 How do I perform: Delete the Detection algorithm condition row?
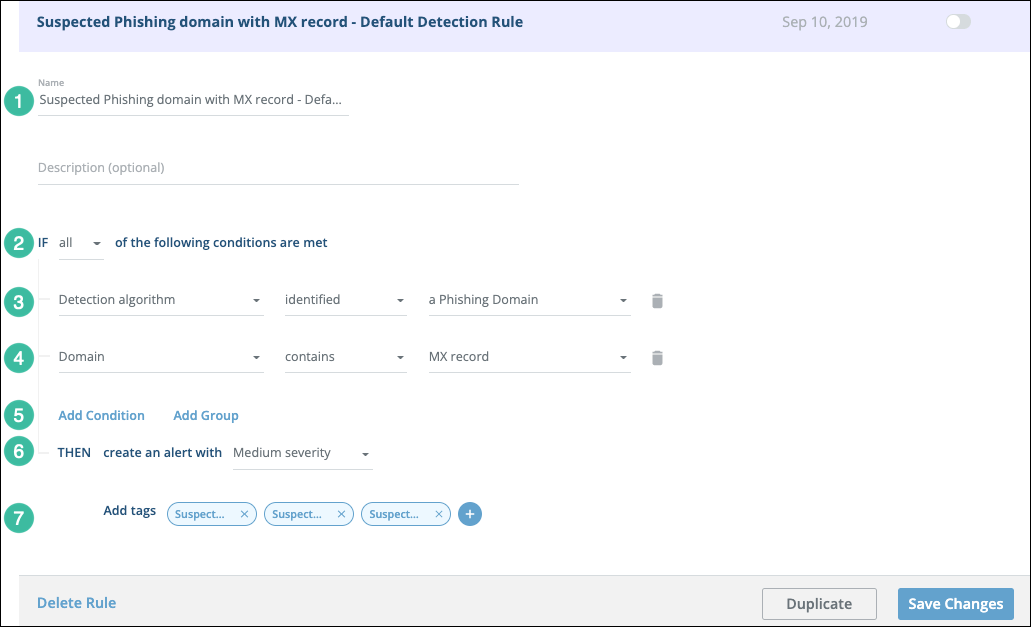pyautogui.click(x=657, y=300)
